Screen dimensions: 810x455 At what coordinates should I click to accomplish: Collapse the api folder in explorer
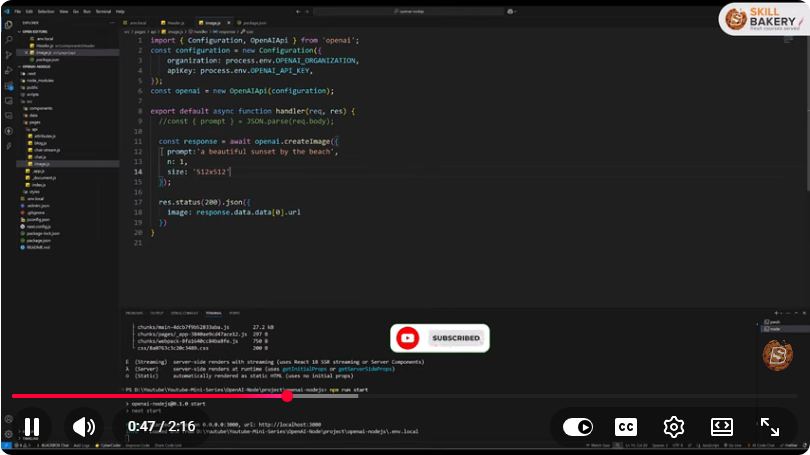34,129
